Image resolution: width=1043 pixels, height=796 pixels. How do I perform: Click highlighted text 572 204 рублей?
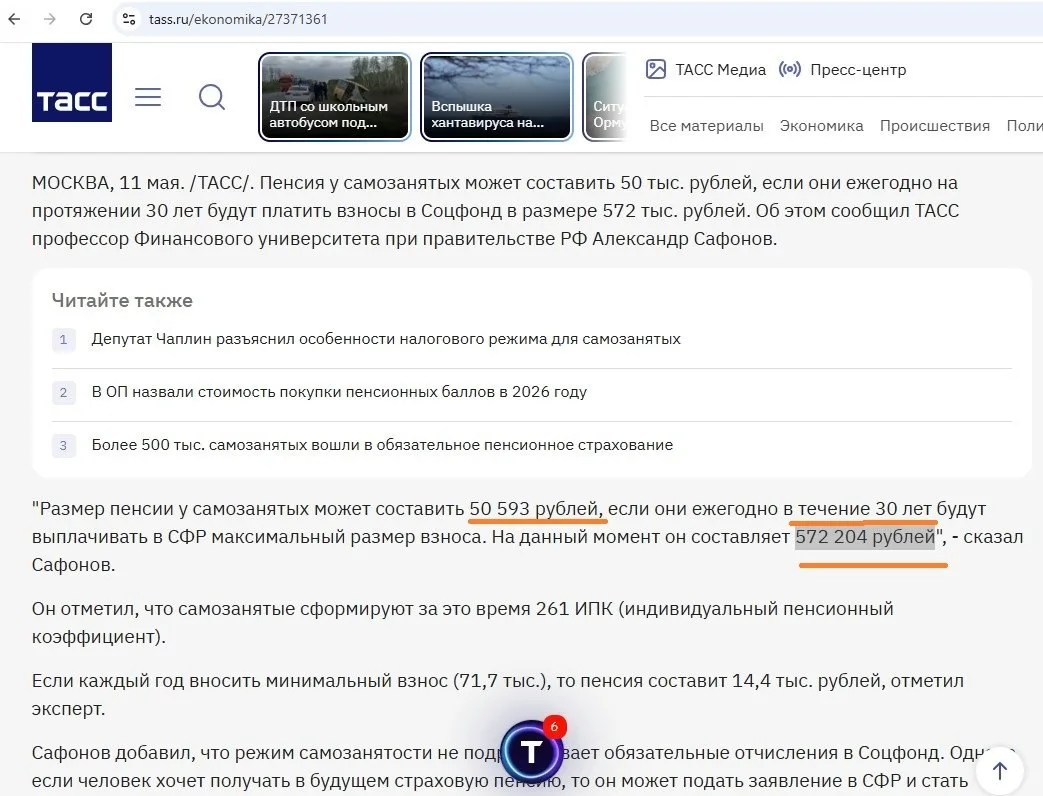865,537
